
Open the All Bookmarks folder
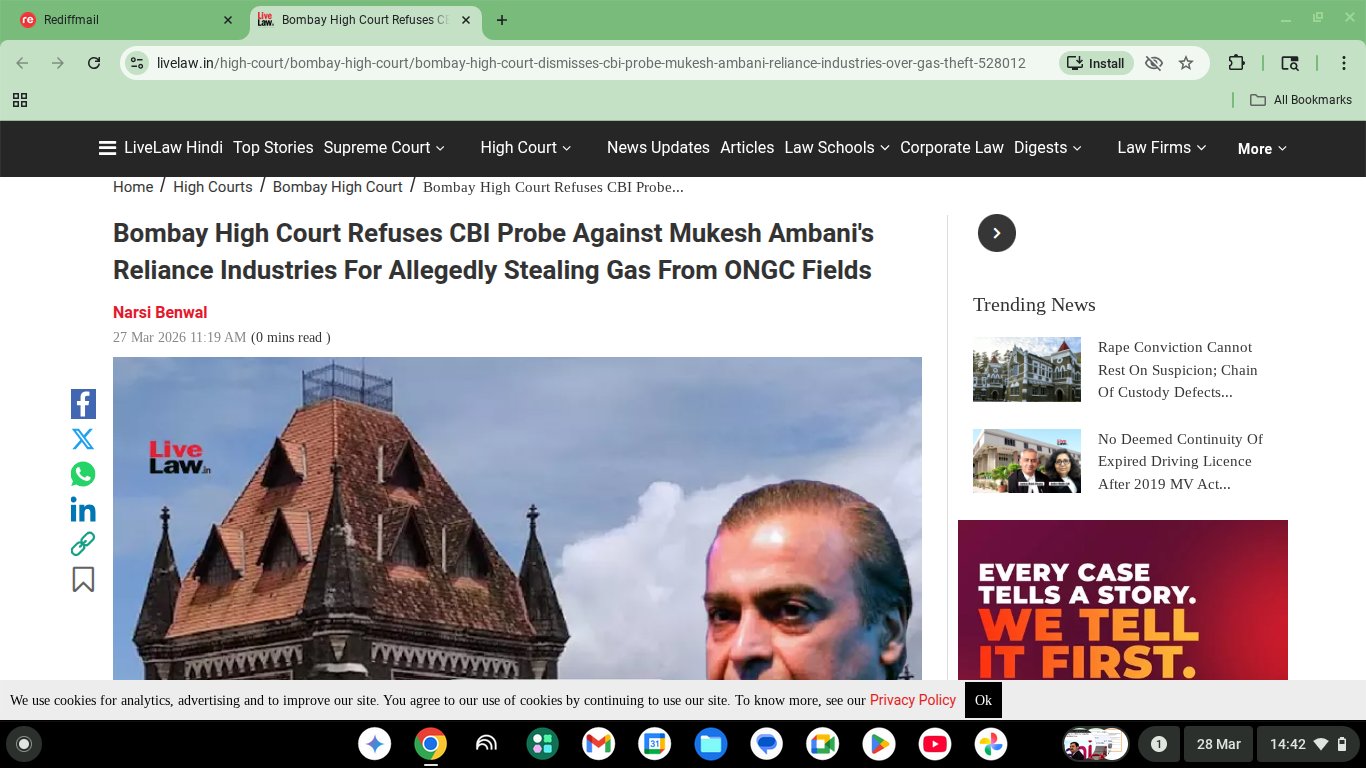click(1300, 100)
